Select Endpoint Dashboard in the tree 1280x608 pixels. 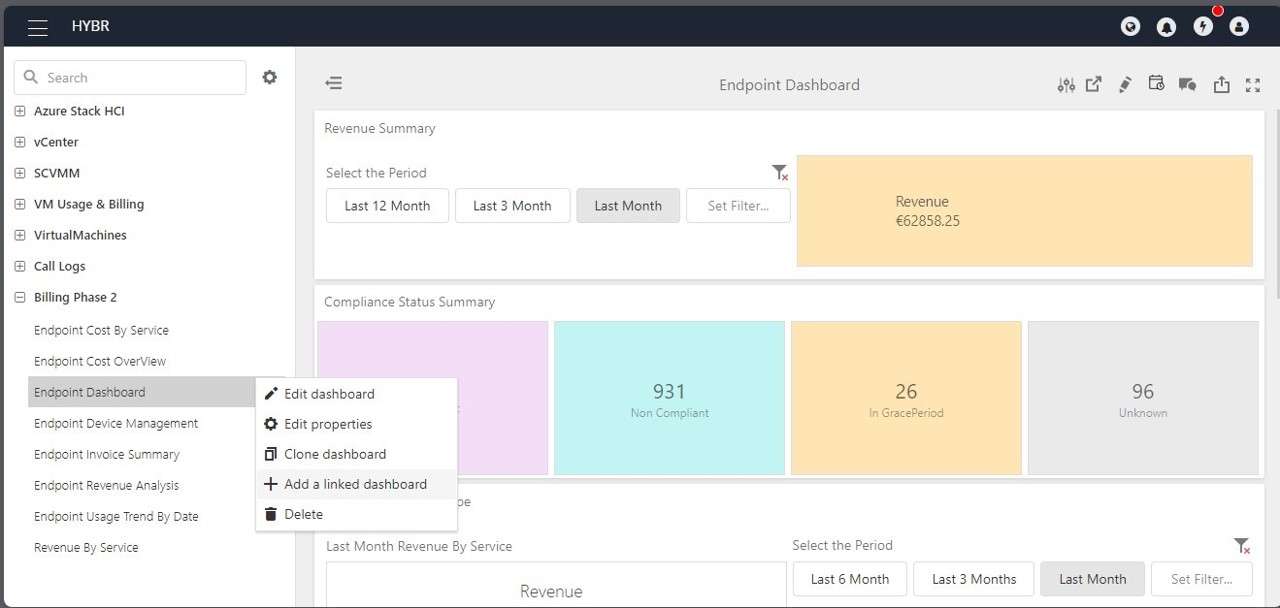point(142,392)
